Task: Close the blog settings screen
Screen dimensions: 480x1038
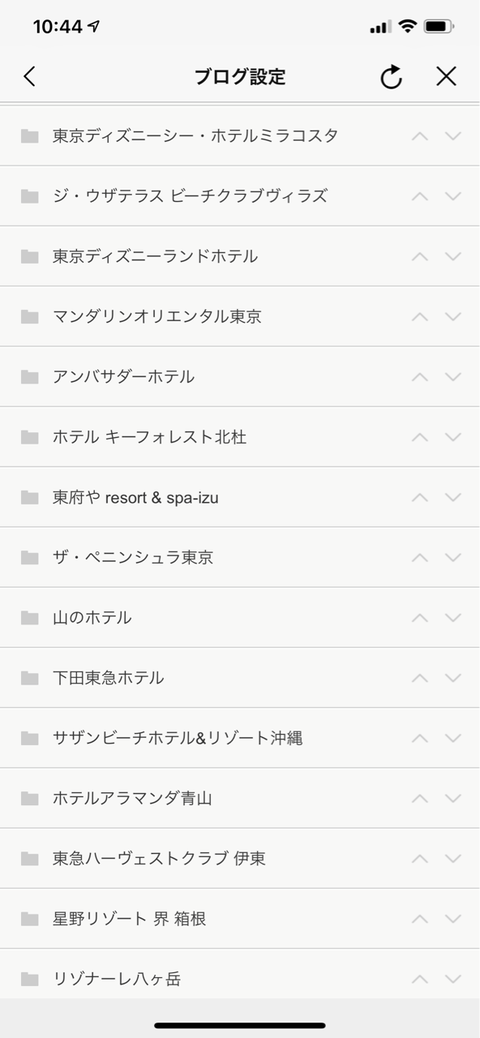Action: pos(446,77)
